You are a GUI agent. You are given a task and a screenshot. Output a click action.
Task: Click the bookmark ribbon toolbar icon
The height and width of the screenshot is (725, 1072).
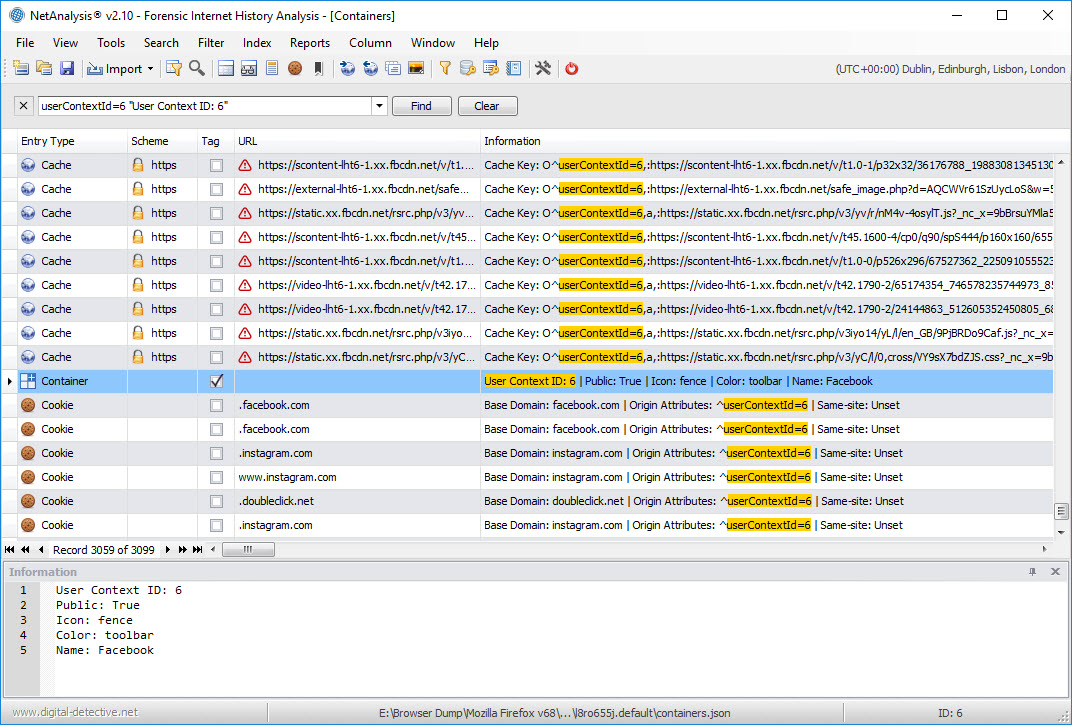[318, 68]
